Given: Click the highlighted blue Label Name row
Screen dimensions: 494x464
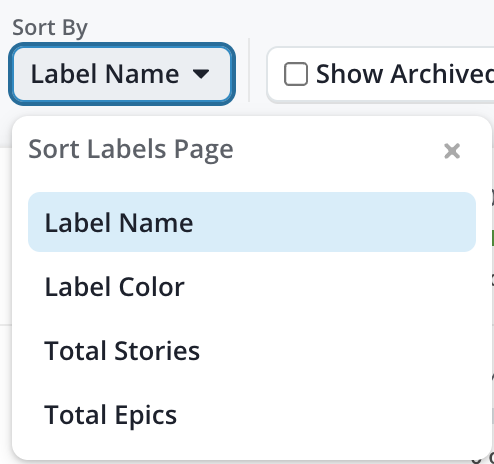Looking at the screenshot, I should pyautogui.click(x=252, y=222).
